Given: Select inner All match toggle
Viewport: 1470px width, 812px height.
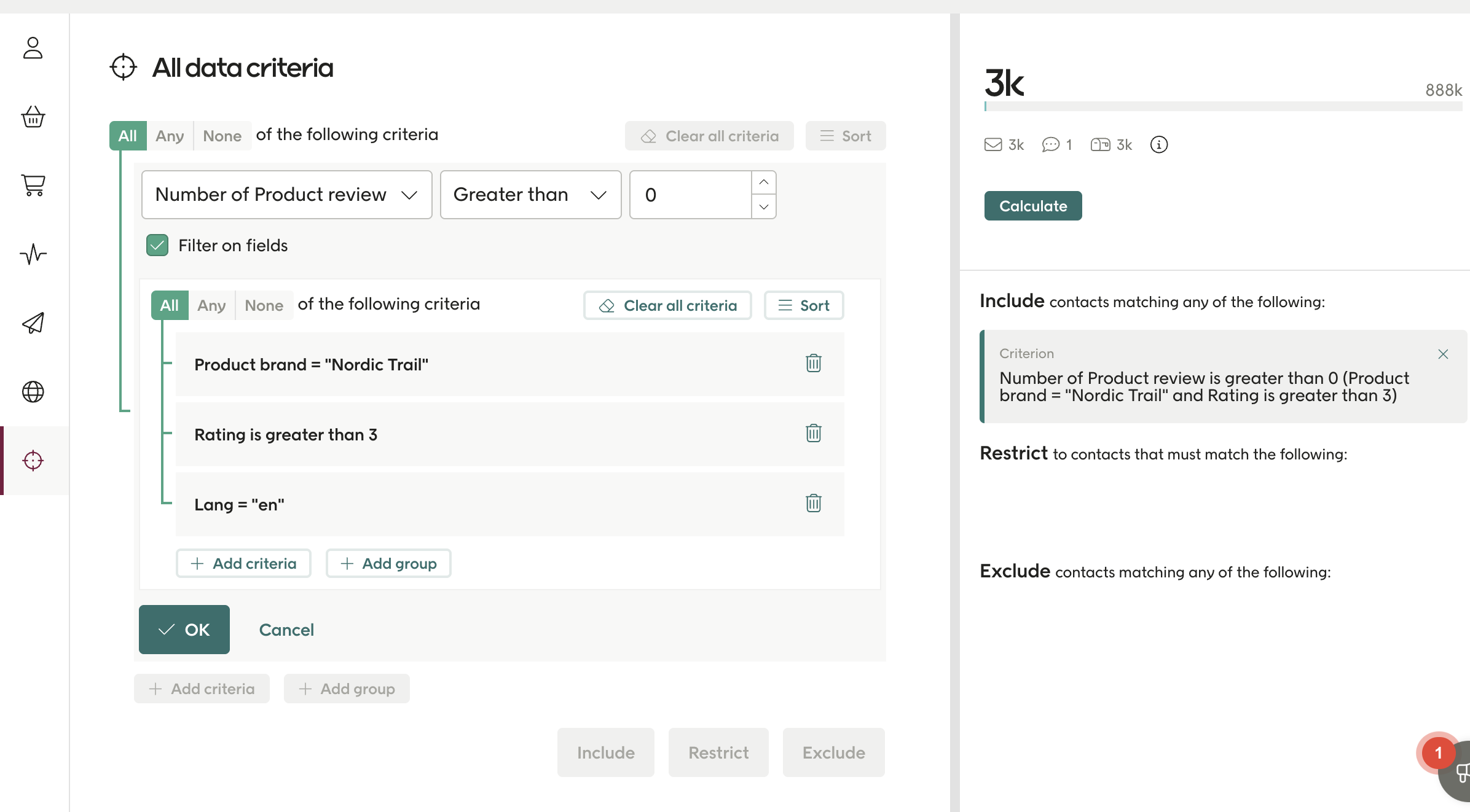Looking at the screenshot, I should [170, 305].
